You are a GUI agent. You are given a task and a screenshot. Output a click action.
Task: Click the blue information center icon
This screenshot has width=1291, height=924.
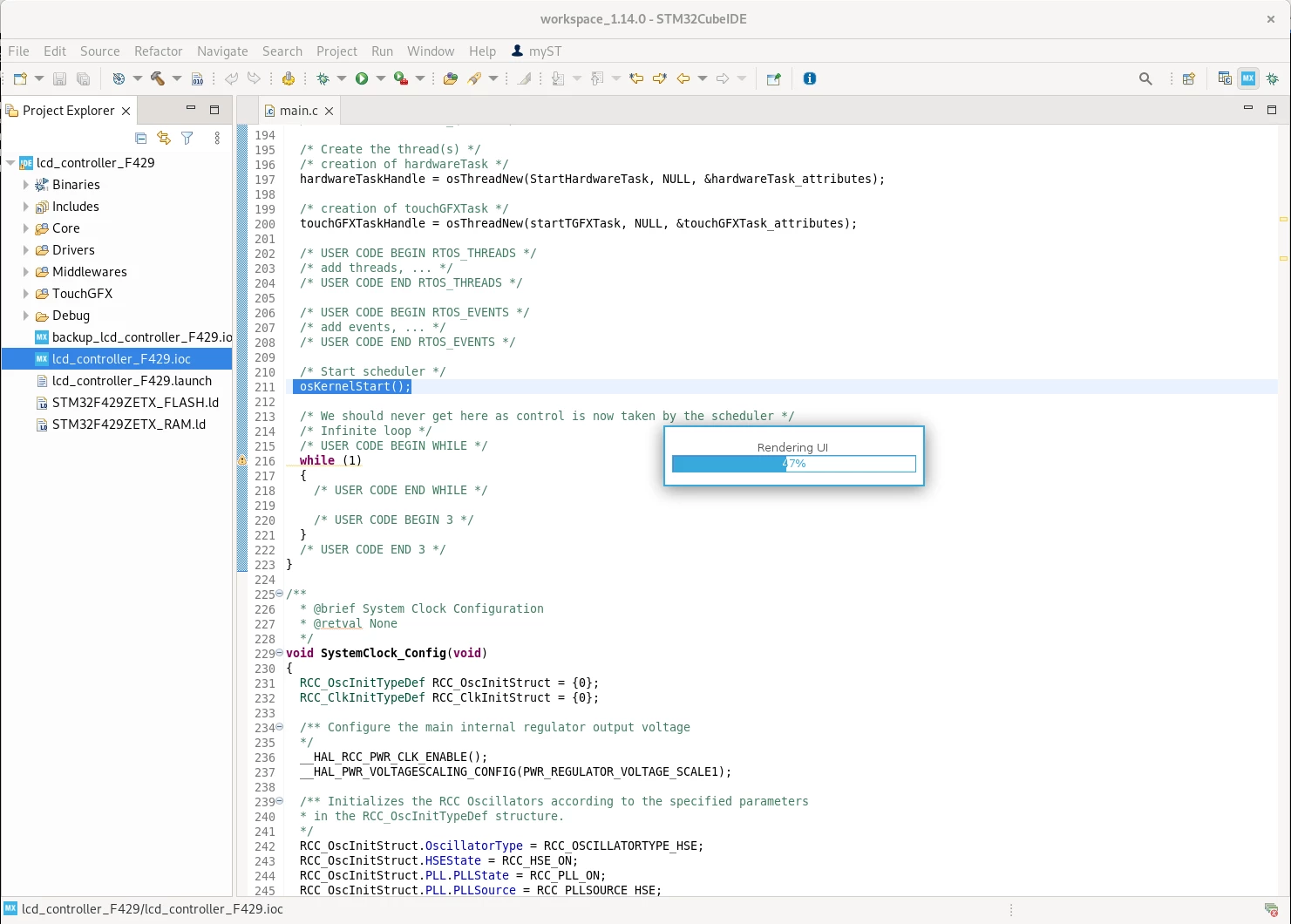810,78
